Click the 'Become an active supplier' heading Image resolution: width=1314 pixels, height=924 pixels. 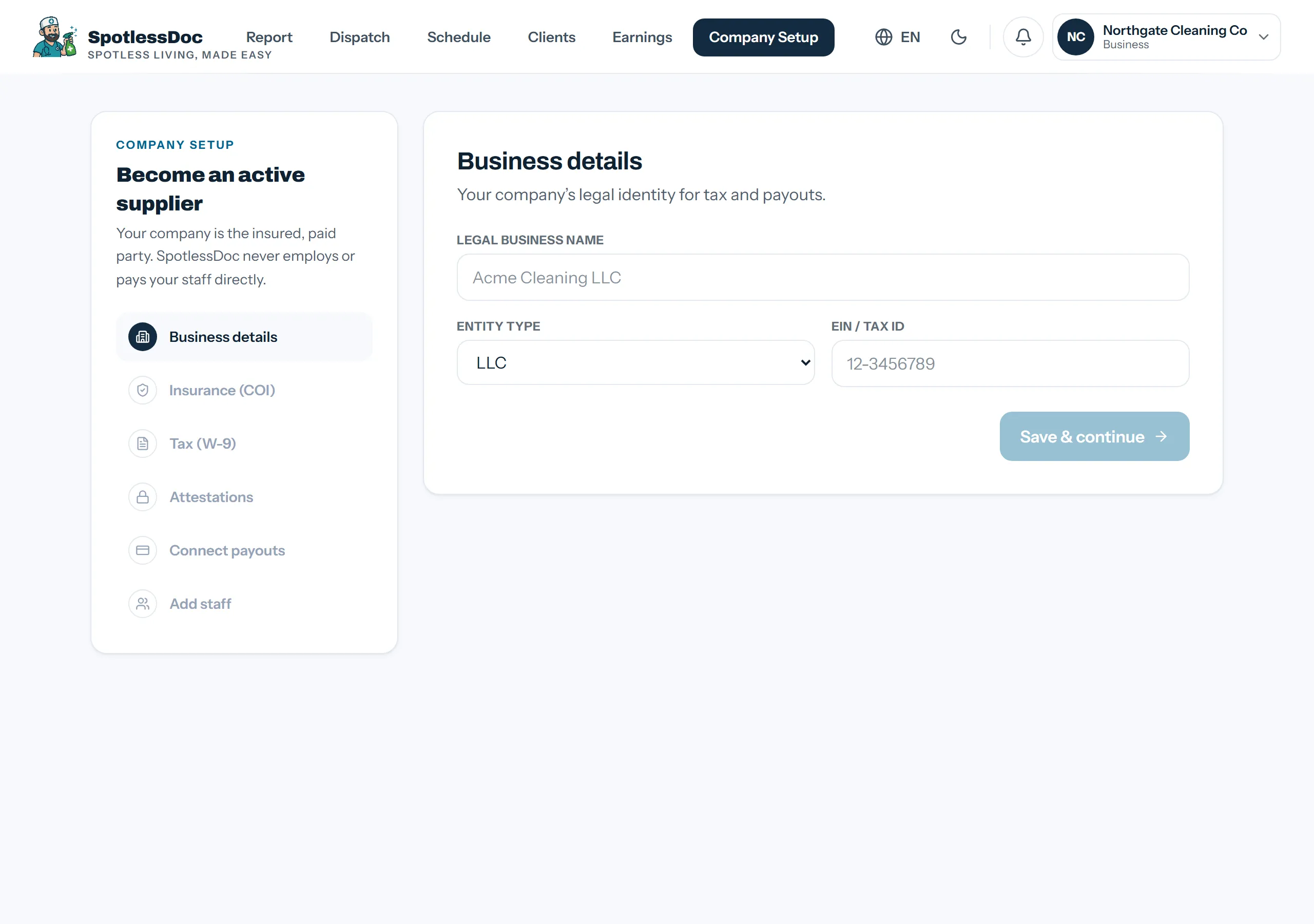click(210, 189)
